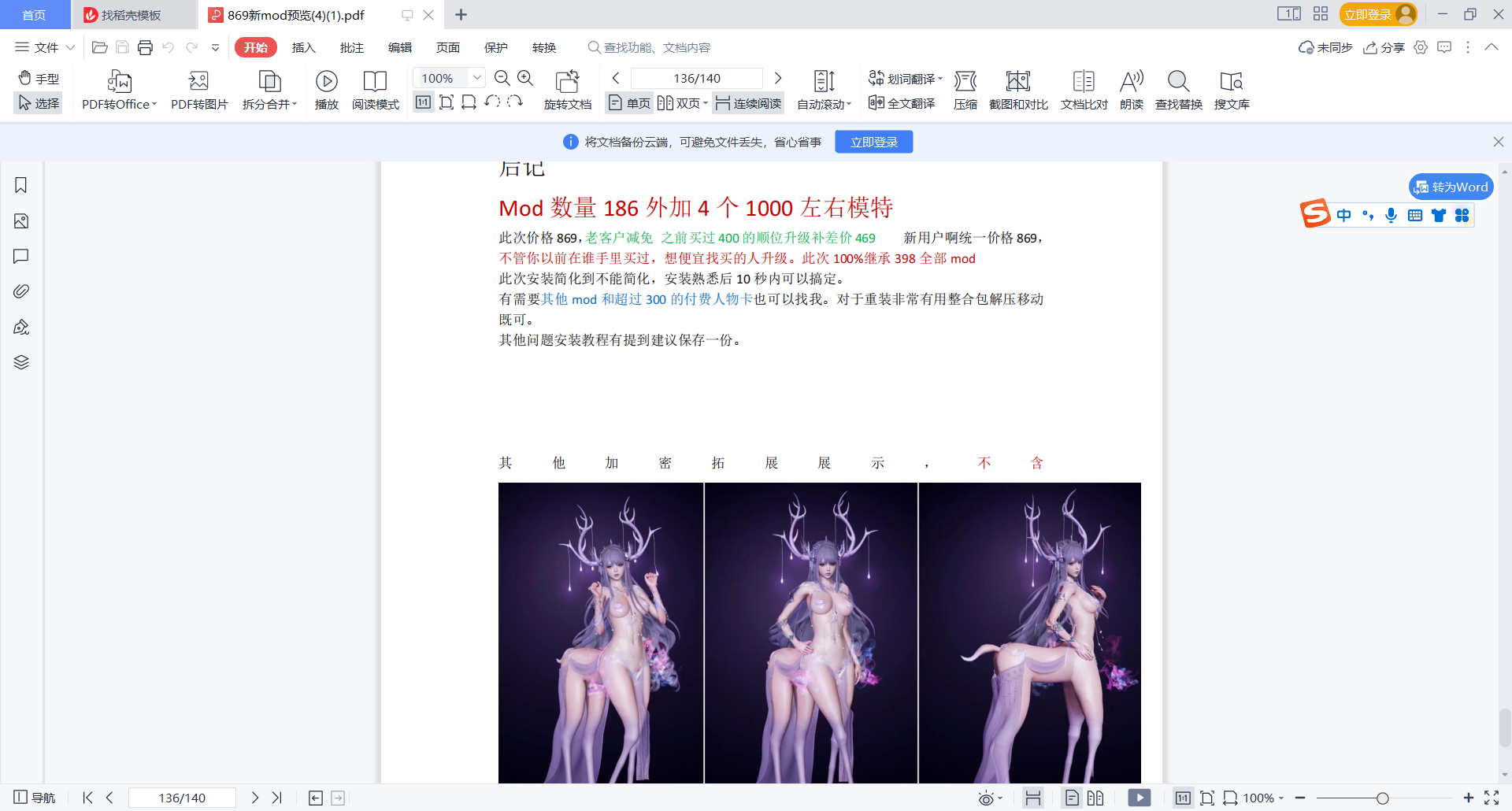This screenshot has height=811, width=1512.
Task: Open 压缩 compress tool
Action: click(965, 91)
